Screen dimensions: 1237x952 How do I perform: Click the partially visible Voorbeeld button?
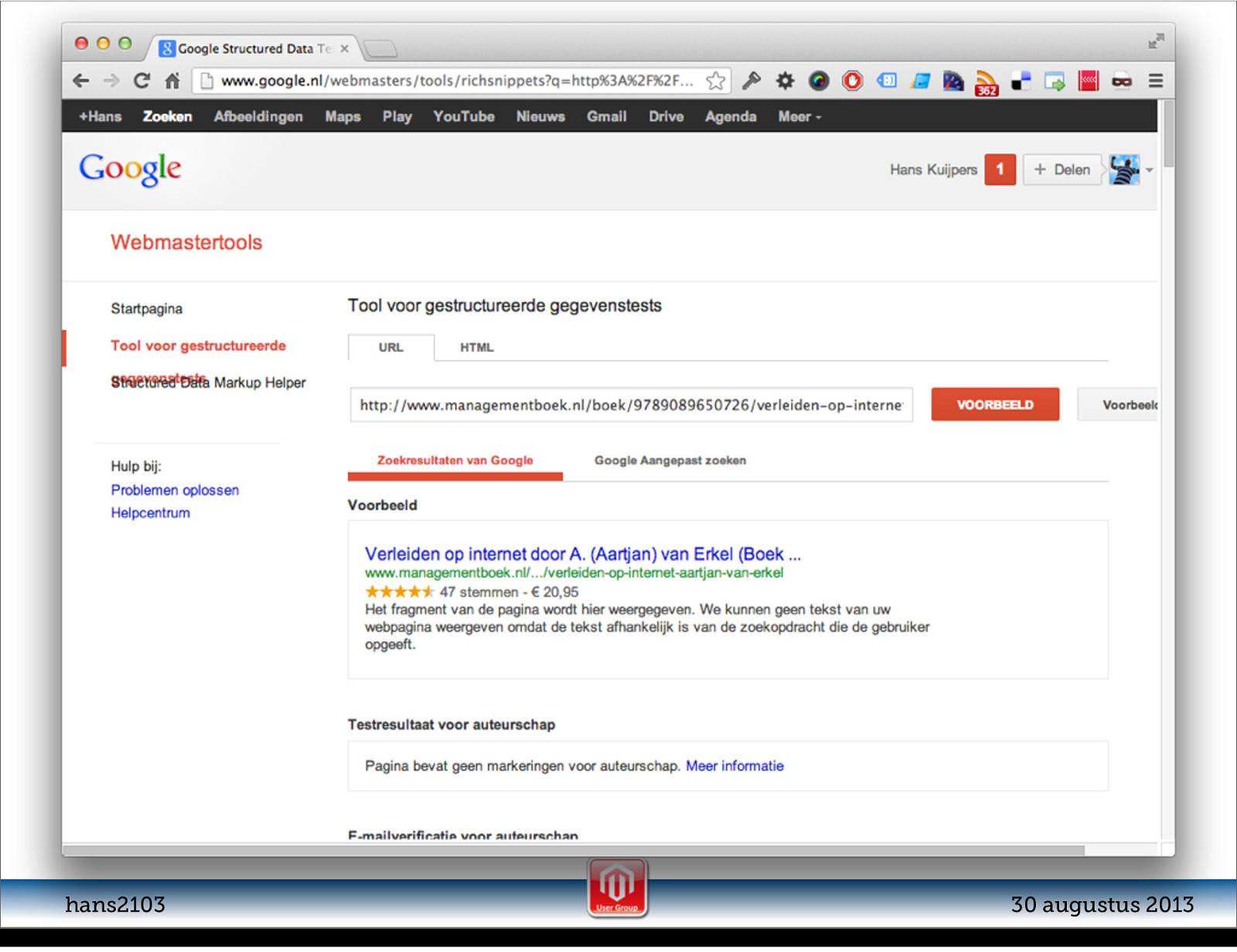1118,405
